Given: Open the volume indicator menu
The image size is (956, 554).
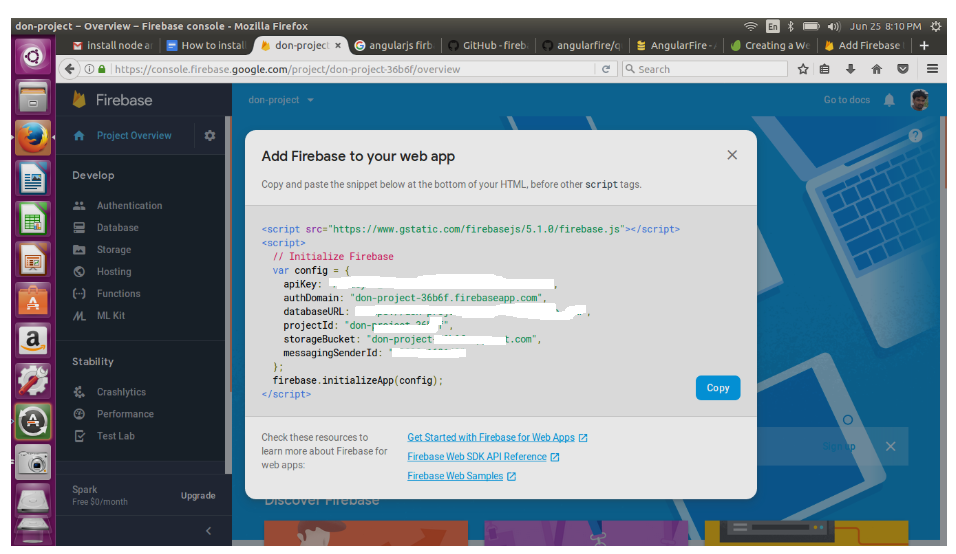Looking at the screenshot, I should [x=833, y=26].
